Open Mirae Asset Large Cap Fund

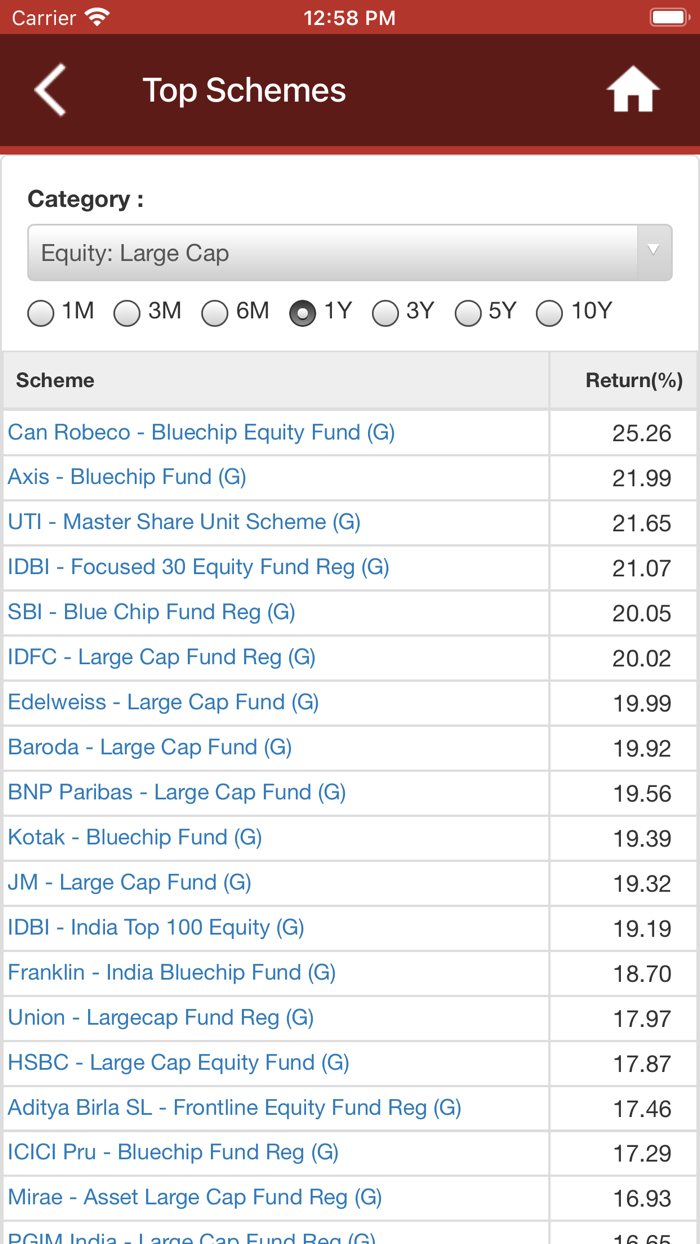(195, 1197)
